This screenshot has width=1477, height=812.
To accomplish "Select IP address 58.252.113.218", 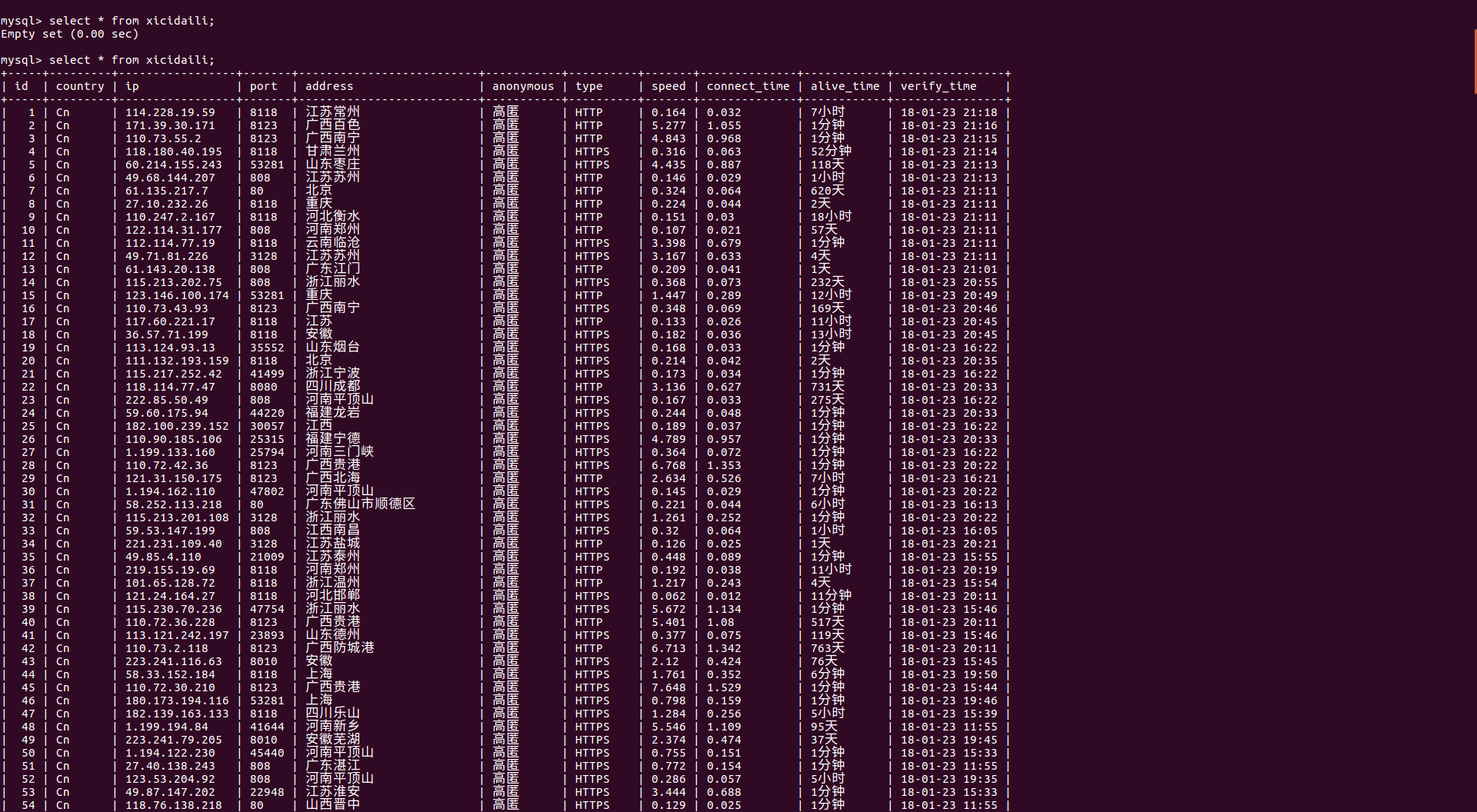I will click(174, 504).
